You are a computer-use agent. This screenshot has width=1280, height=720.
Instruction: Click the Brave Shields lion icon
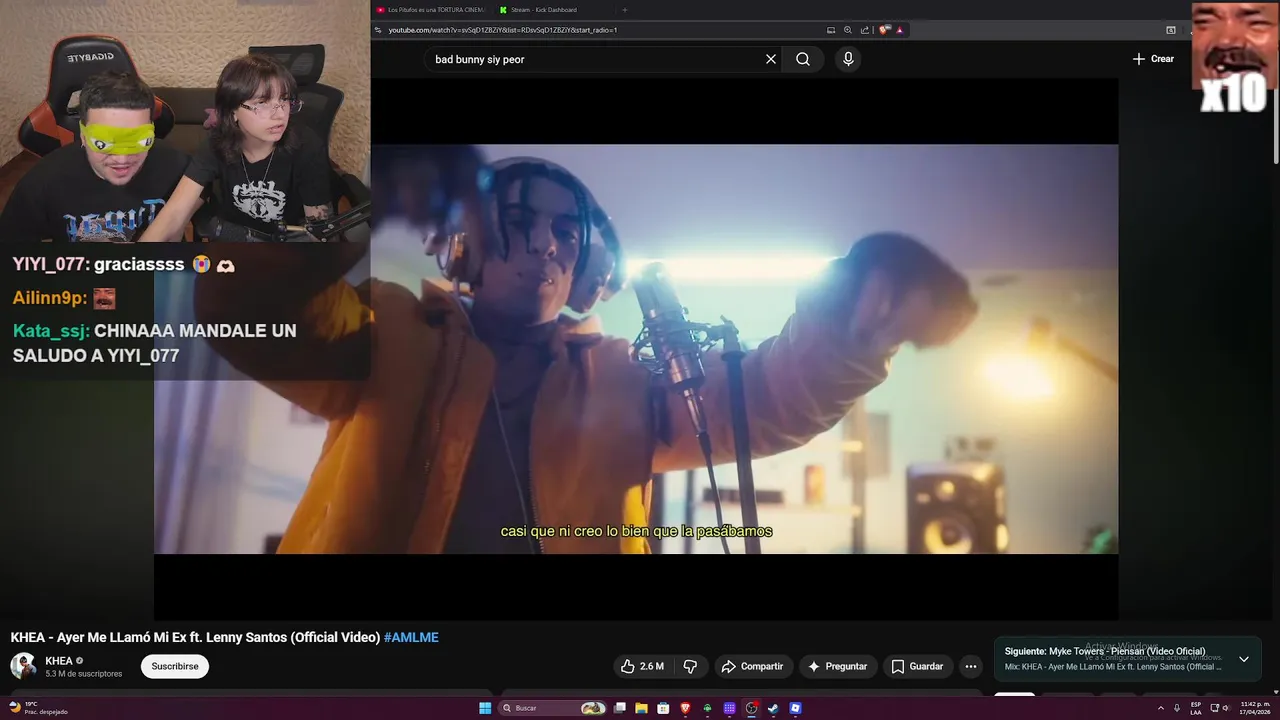coord(883,30)
